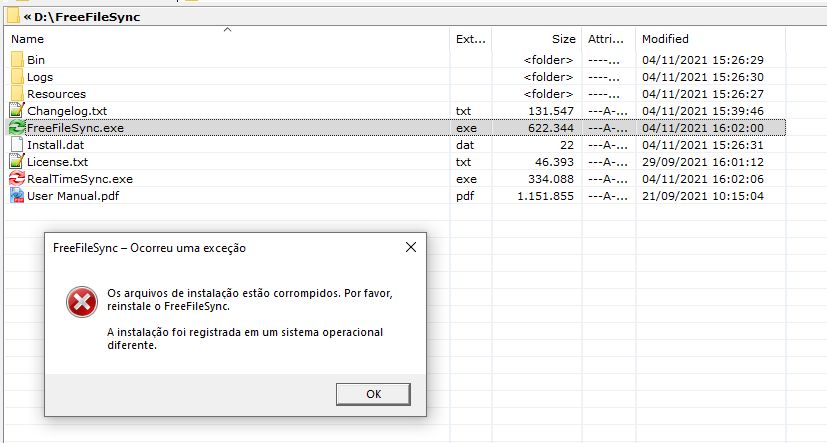Click modified date 29/09/2021 16:01:12

click(x=703, y=162)
